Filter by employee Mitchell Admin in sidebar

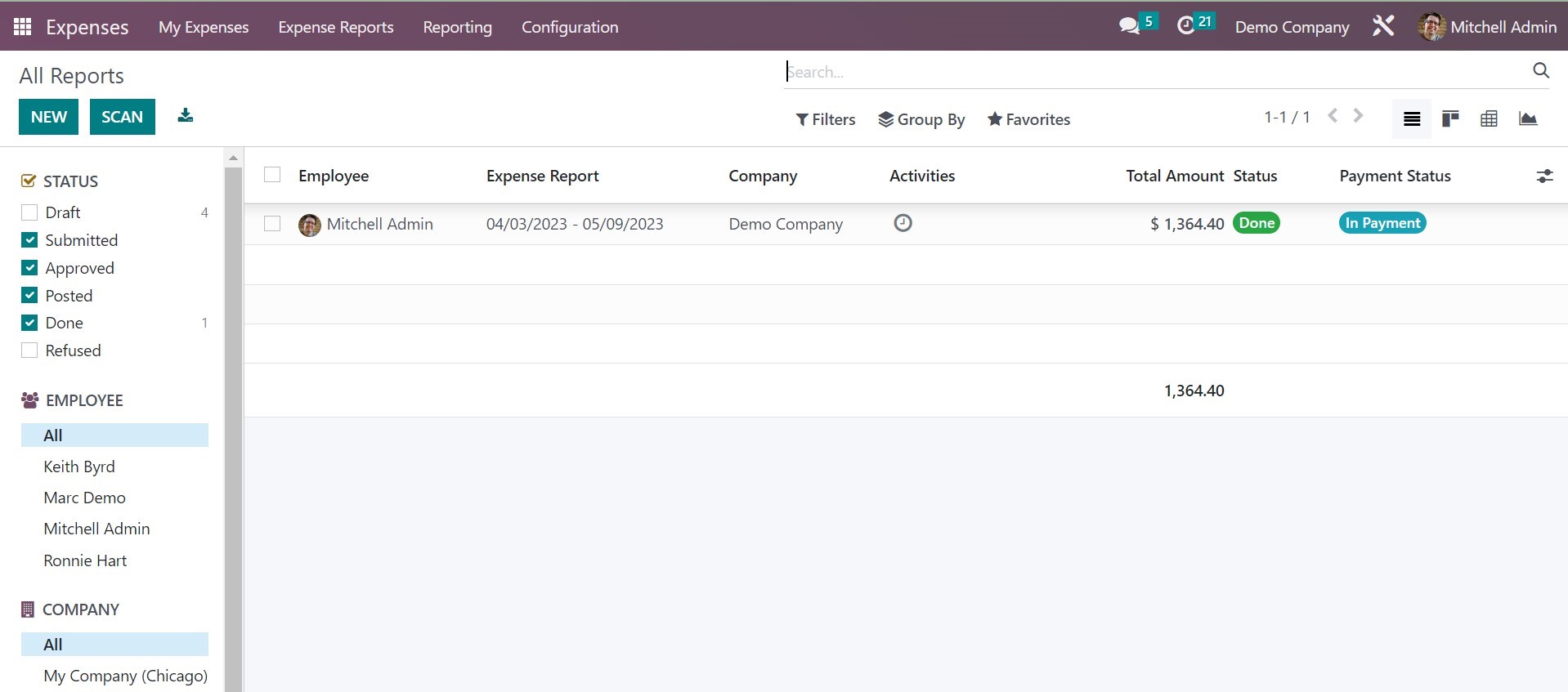tap(96, 529)
